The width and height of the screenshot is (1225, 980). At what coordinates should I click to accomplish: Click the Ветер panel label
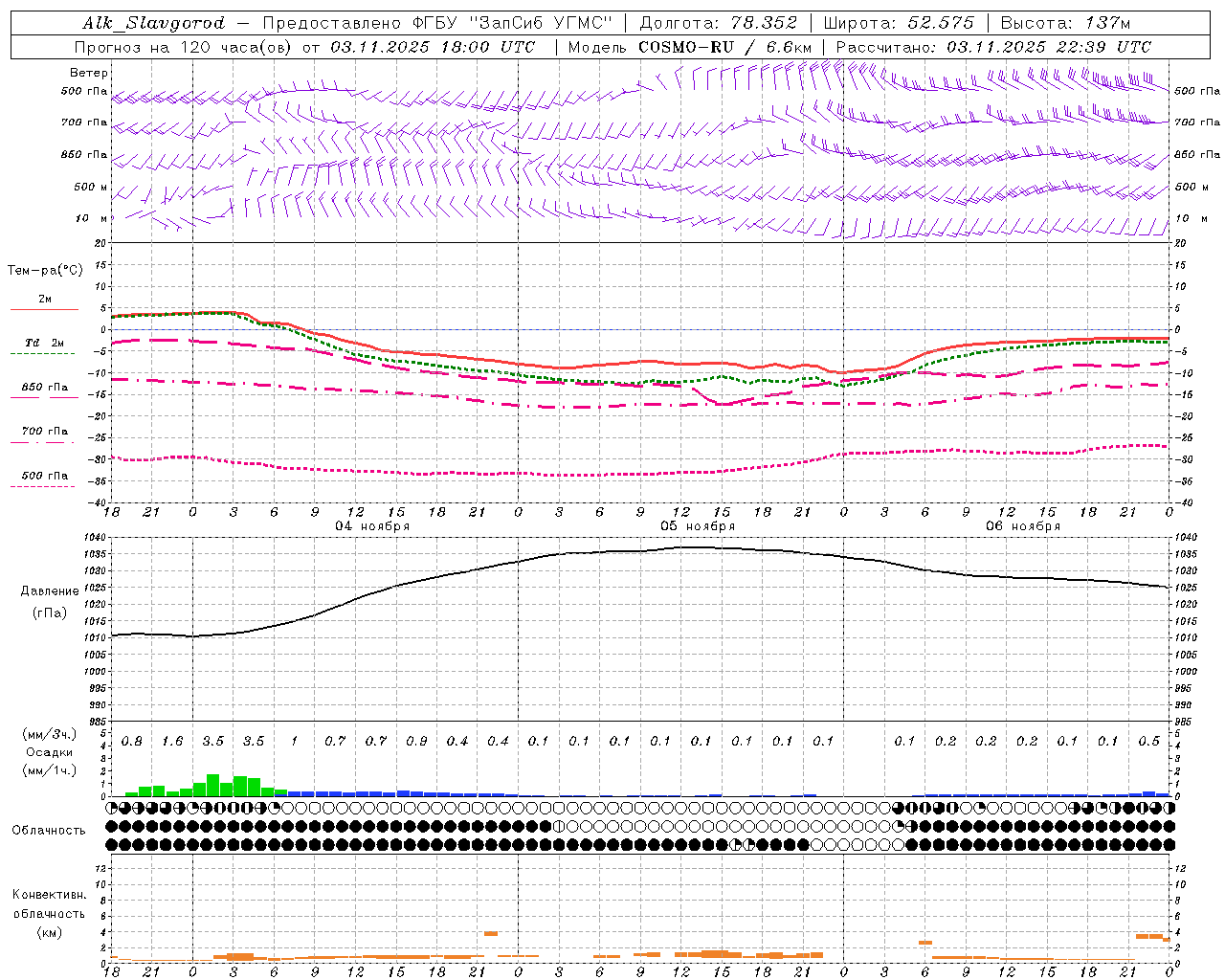coord(89,73)
